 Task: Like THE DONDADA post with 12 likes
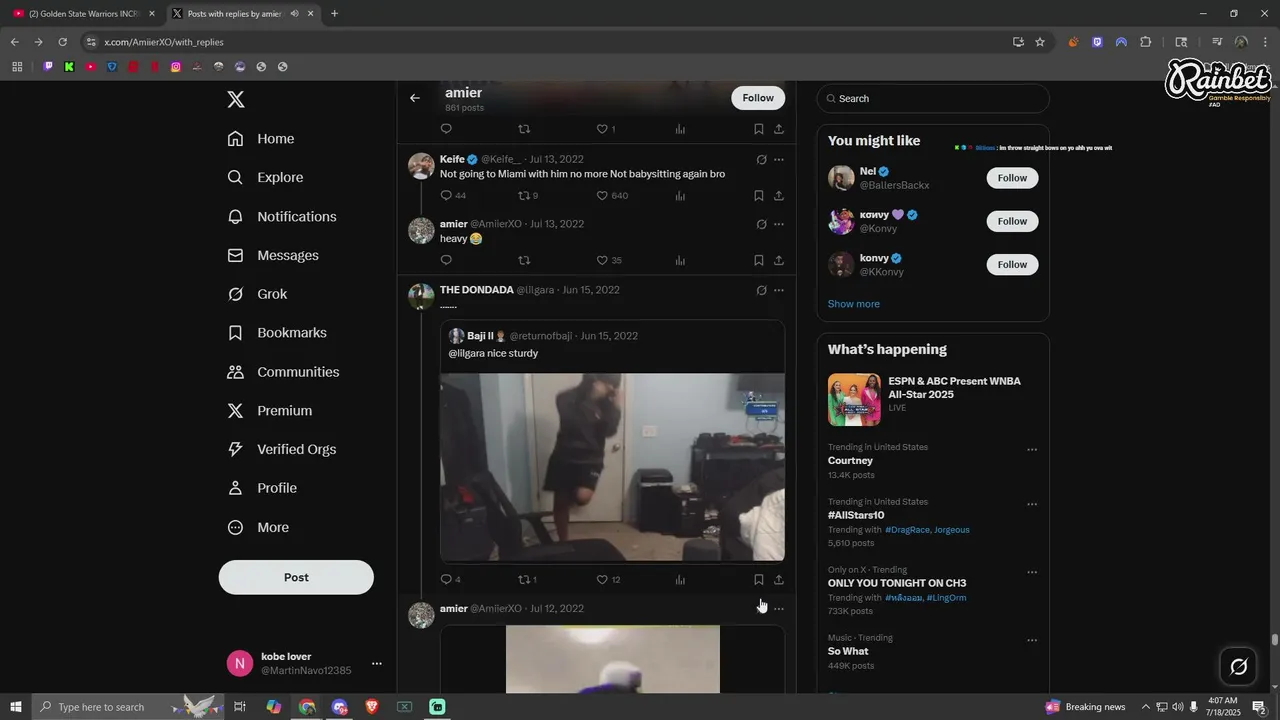point(602,579)
